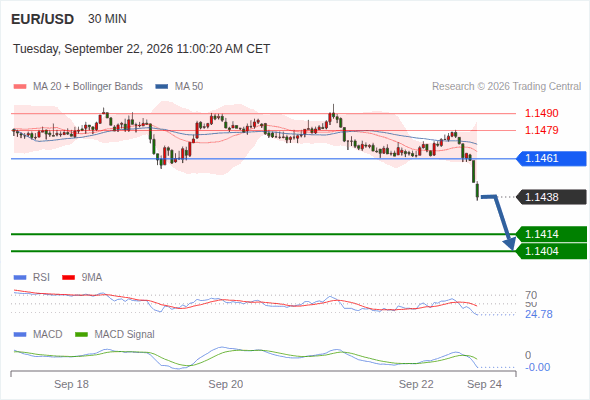Click the Sep 18 date axis label
This screenshot has width=590, height=400.
point(71,384)
